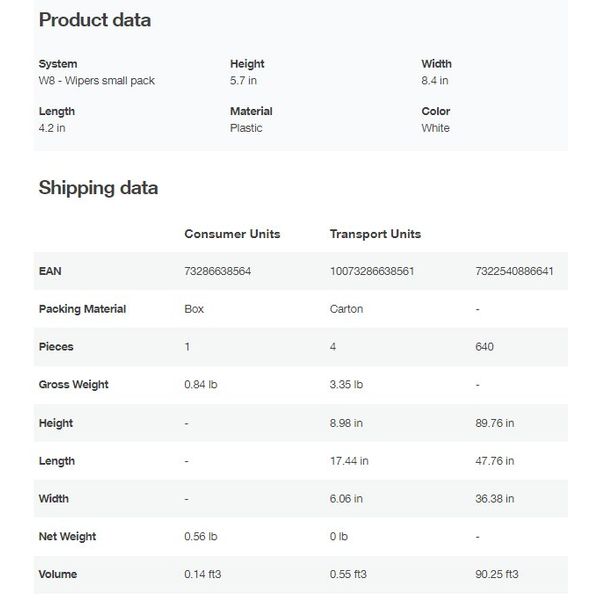The image size is (600, 600).
Task: Click the Net Weight 0.56 lb value
Action: 201,536
